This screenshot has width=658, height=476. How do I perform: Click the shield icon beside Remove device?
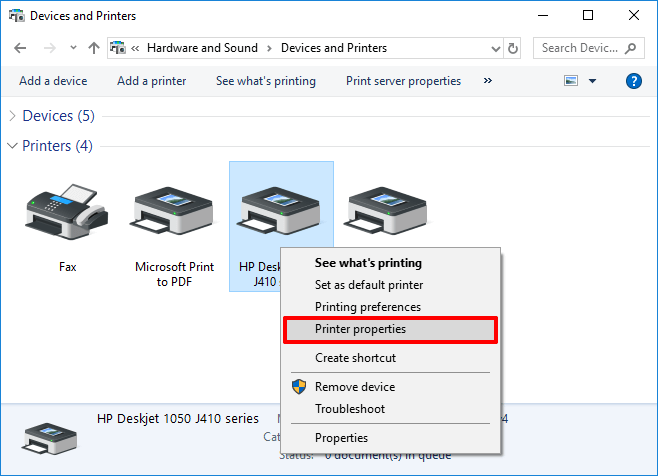299,387
